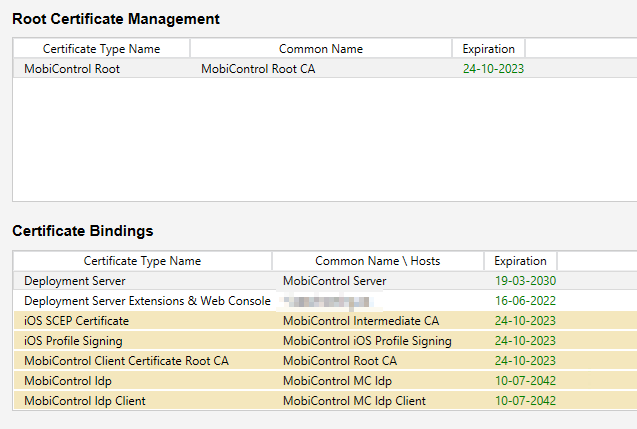Click Certificate Type Name header in root certificates table
The height and width of the screenshot is (429, 637).
coord(101,49)
